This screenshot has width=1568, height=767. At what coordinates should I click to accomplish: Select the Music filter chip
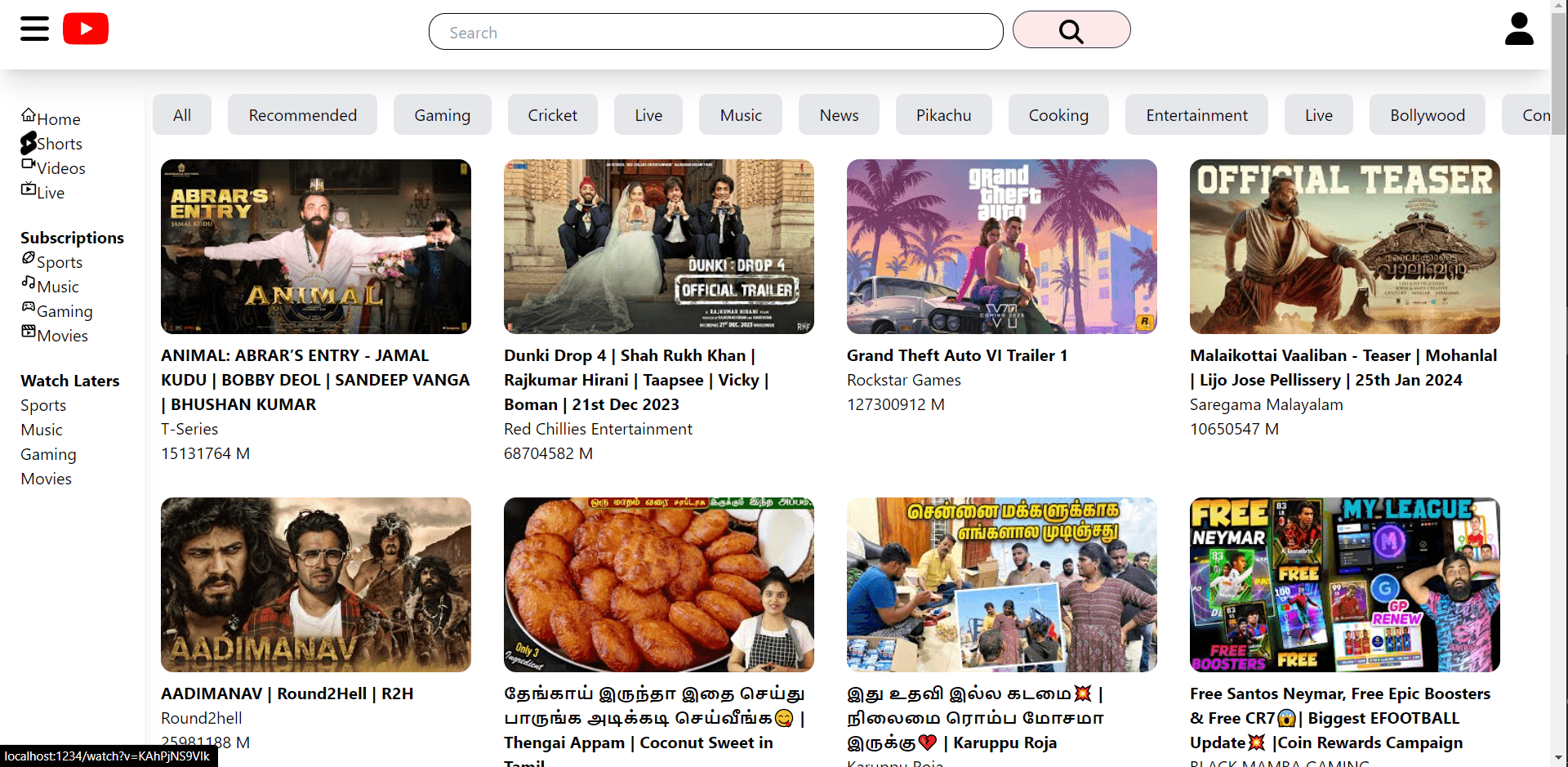pos(741,115)
